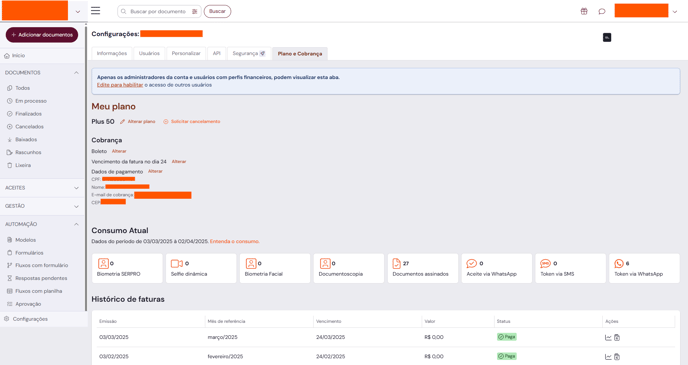This screenshot has height=365, width=688.
Task: Click the Fluxos com planilha icon
Action: (10, 291)
